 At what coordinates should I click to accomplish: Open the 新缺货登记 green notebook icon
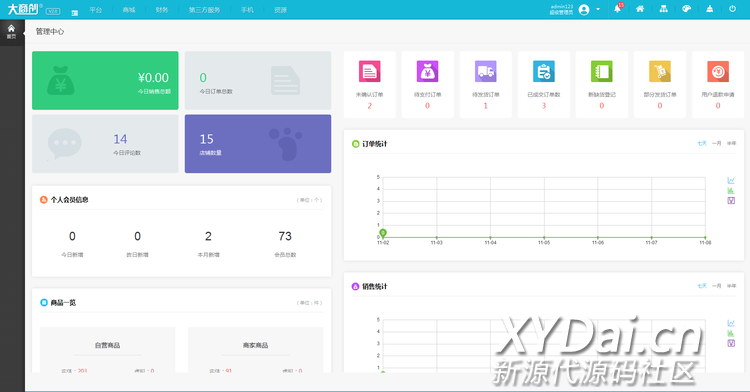[602, 72]
